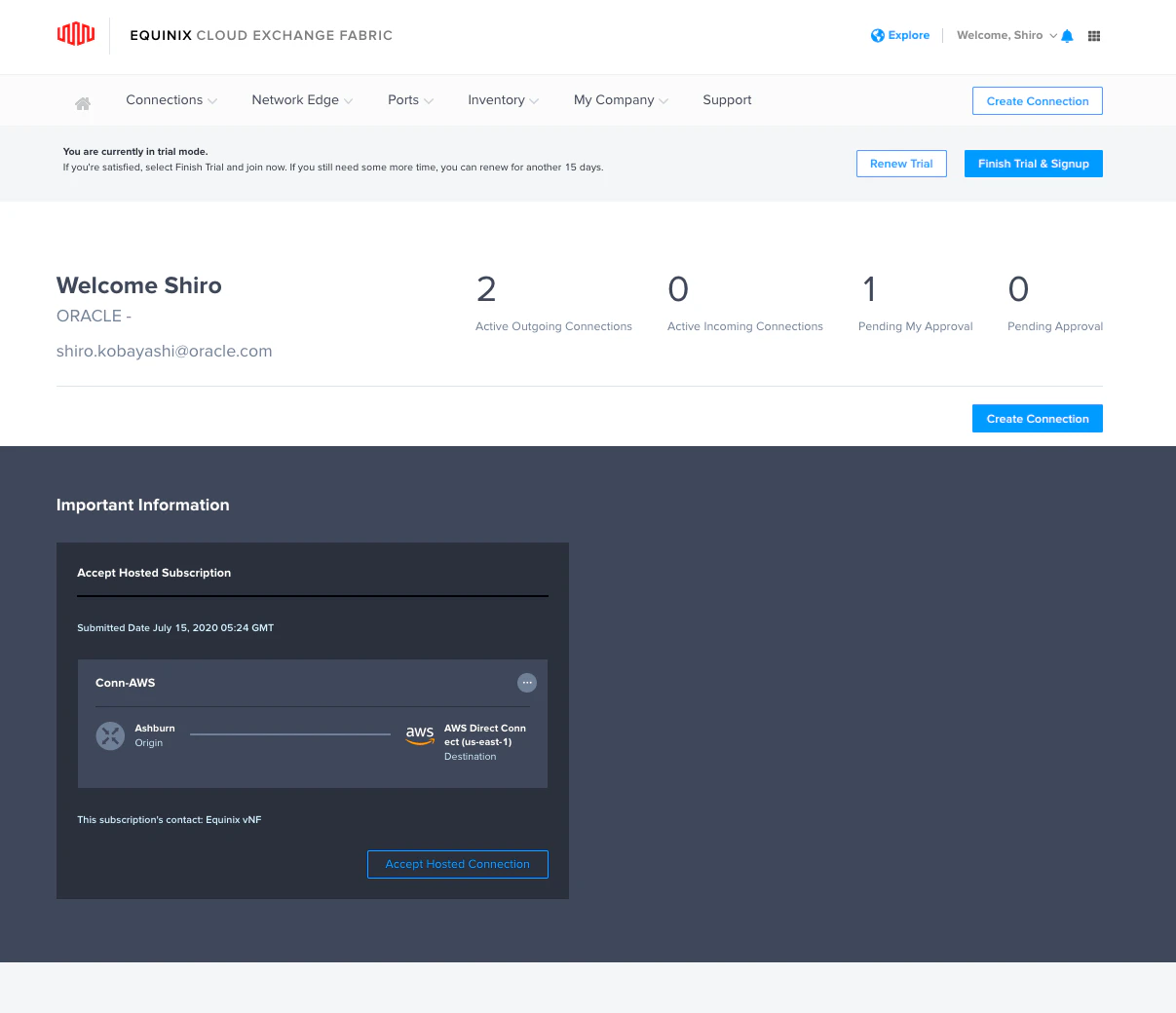Click the Equinix Cloud Exchange Fabric title
The width and height of the screenshot is (1176, 1013).
[261, 35]
